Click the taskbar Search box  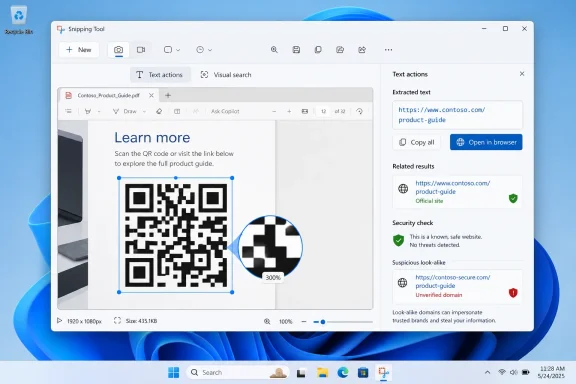click(238, 373)
